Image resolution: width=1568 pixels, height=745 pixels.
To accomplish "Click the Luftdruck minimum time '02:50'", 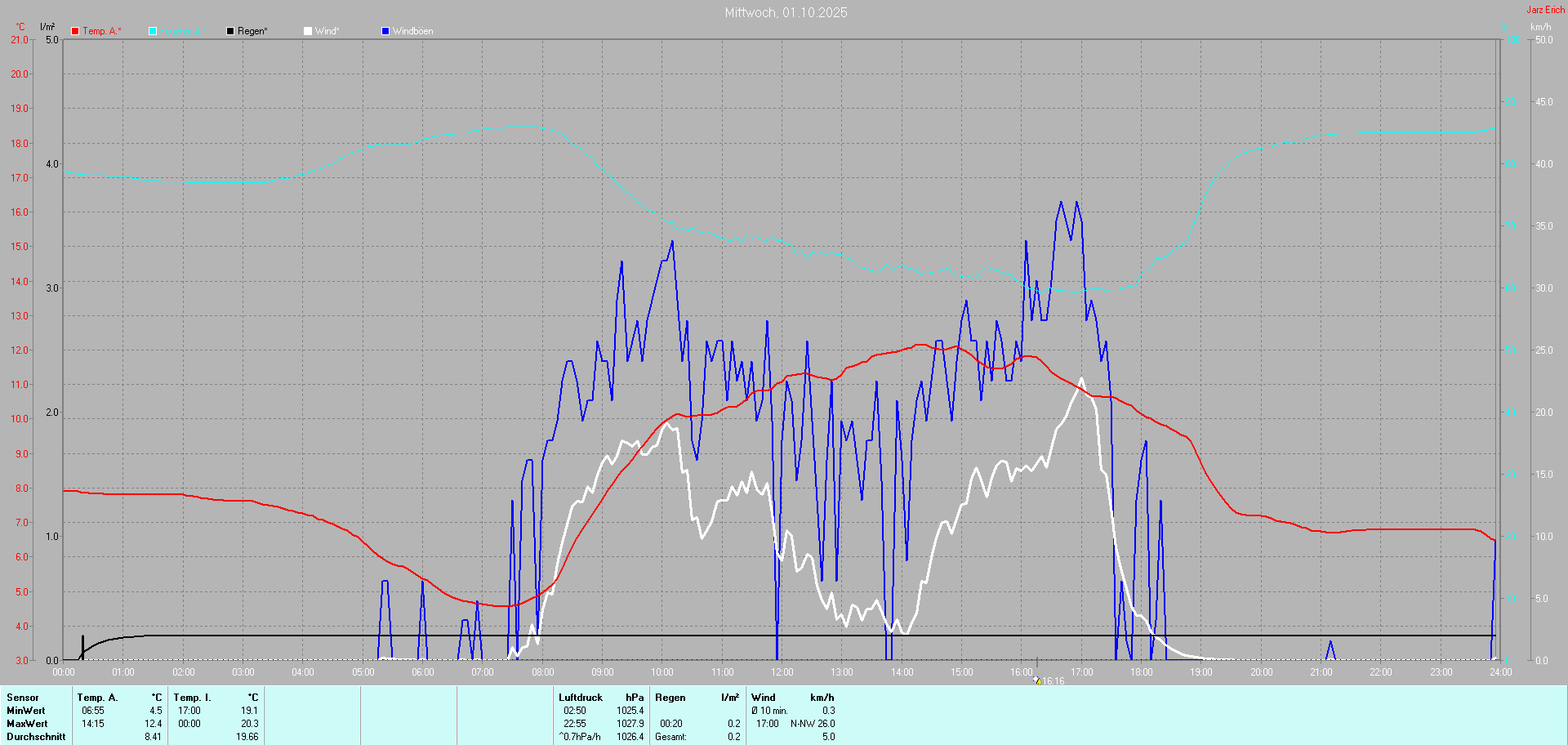I will (x=575, y=711).
